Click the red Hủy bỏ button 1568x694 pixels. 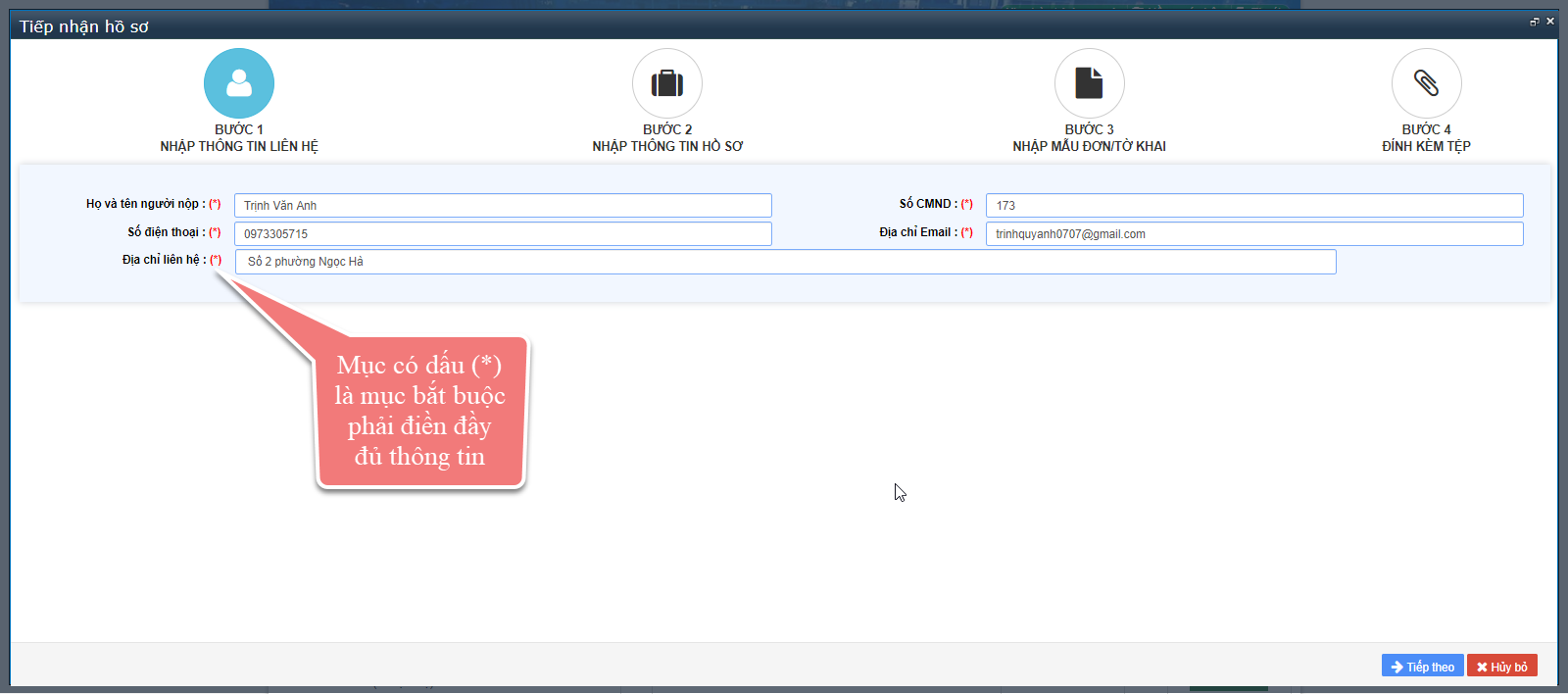[1501, 667]
